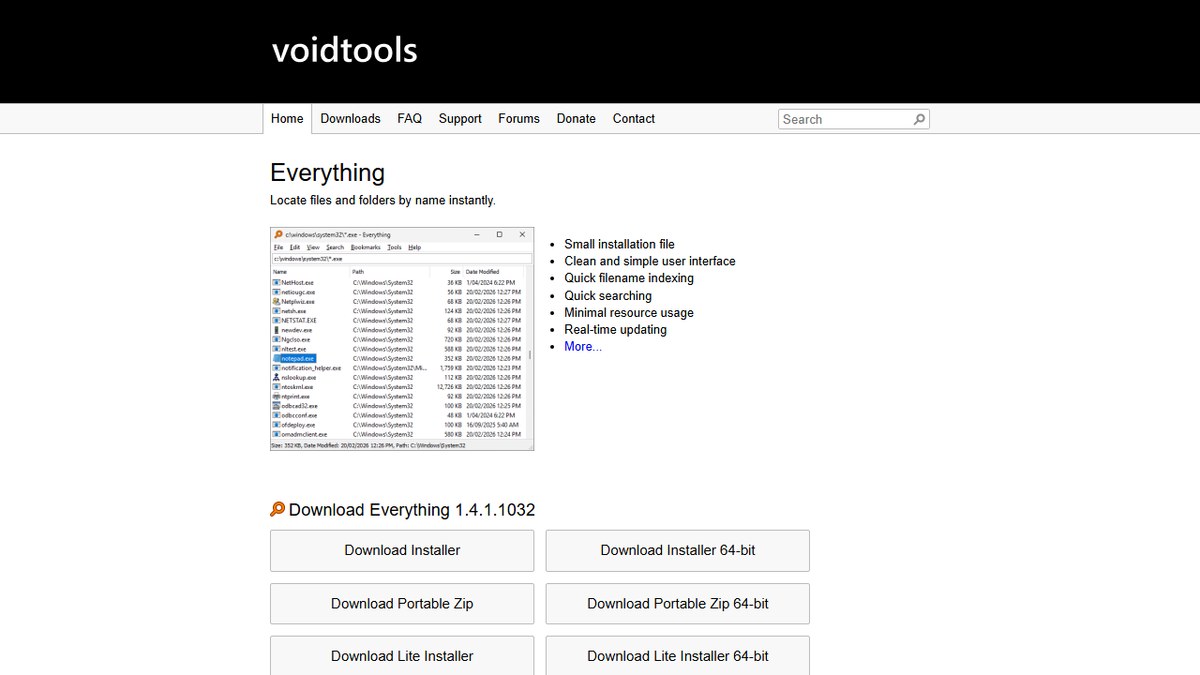Open the Contact page
1200x675 pixels.
click(634, 118)
